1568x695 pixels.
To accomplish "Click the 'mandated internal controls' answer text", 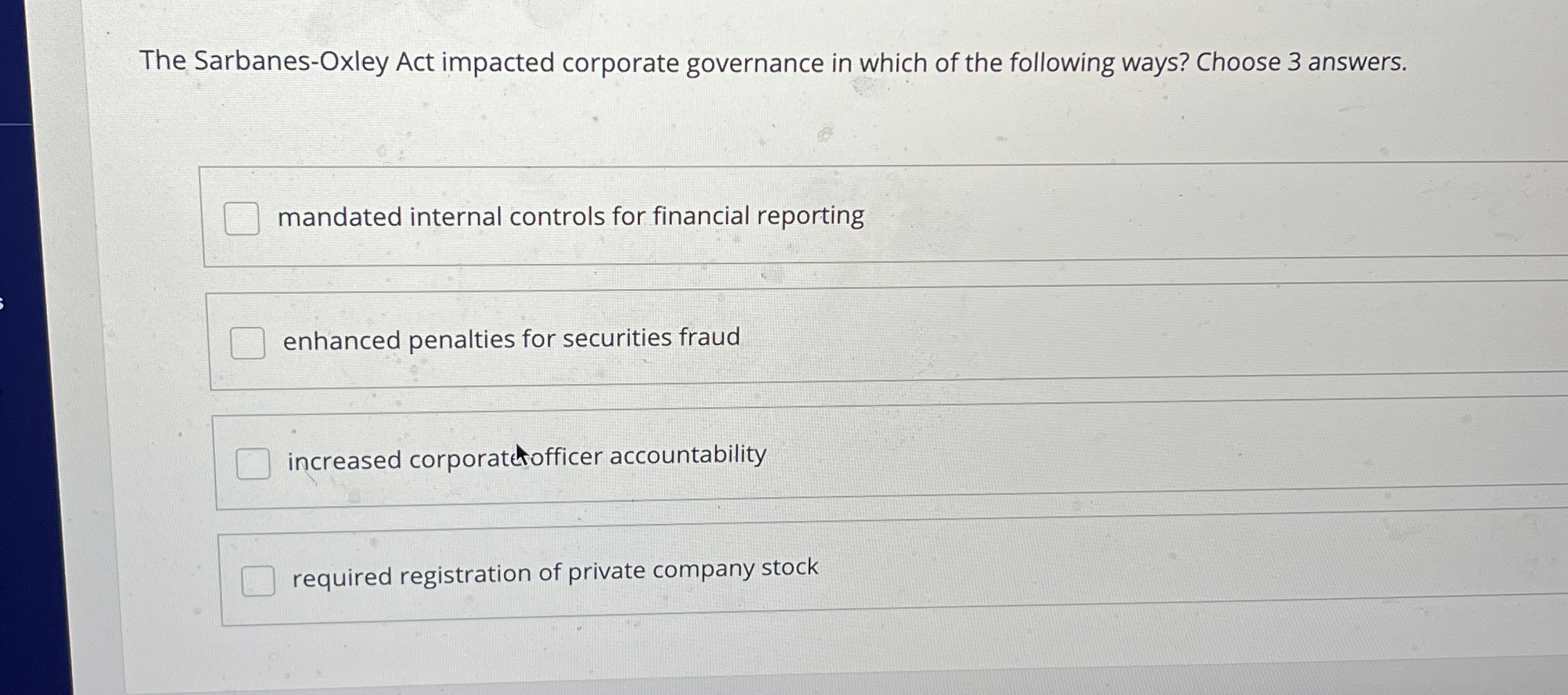I will tap(570, 216).
